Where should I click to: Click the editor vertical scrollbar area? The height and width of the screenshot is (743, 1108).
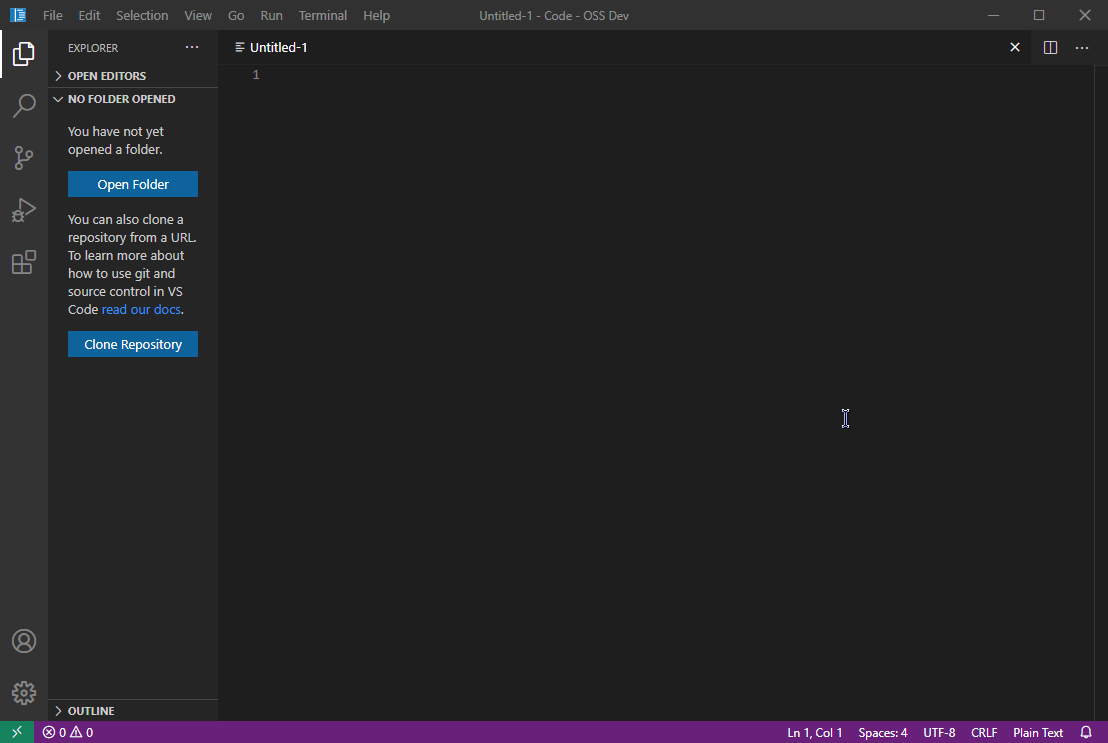coord(1101,392)
